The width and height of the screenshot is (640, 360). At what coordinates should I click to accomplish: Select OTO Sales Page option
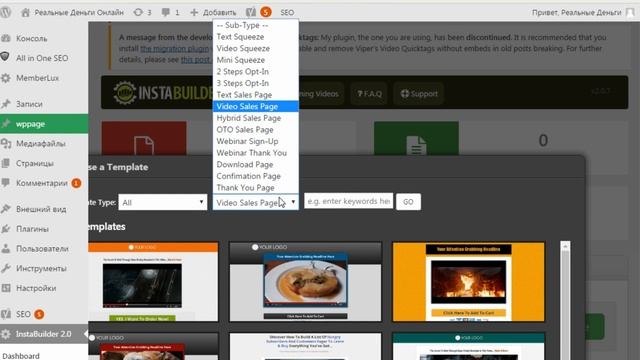(256, 129)
